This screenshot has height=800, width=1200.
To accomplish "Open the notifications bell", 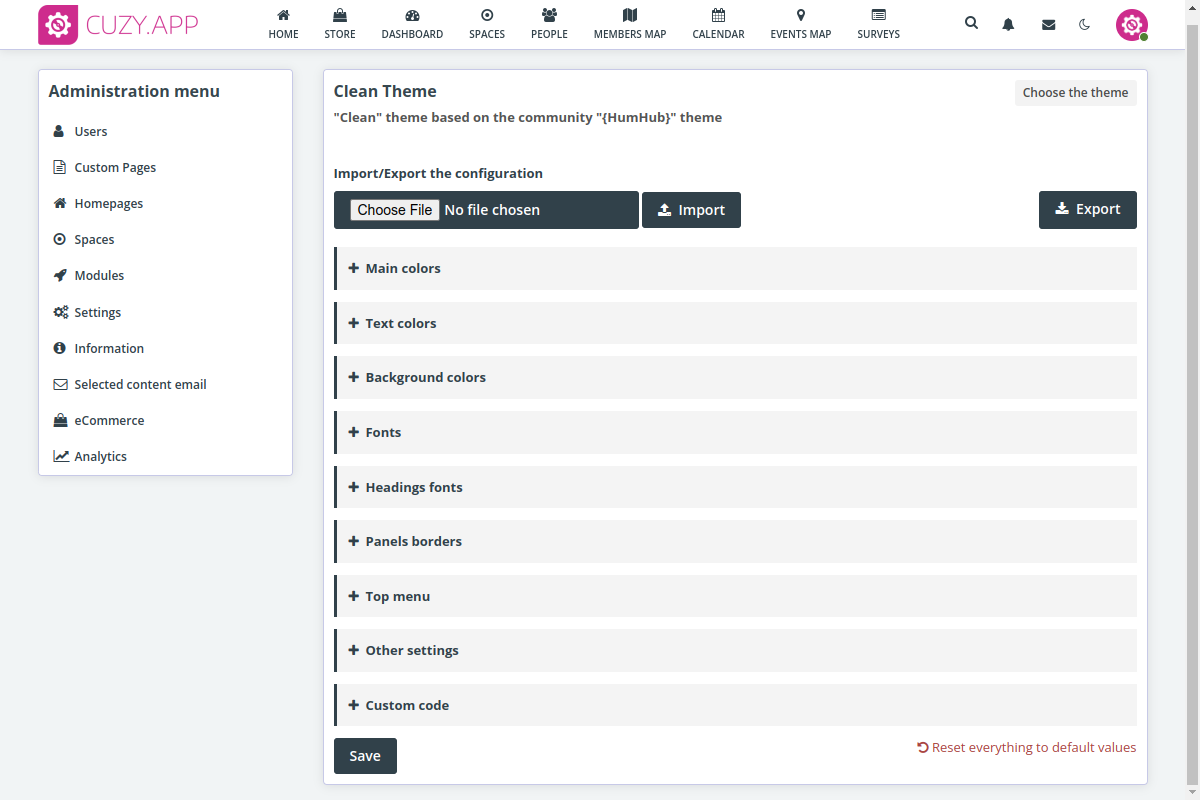I will [x=1008, y=25].
